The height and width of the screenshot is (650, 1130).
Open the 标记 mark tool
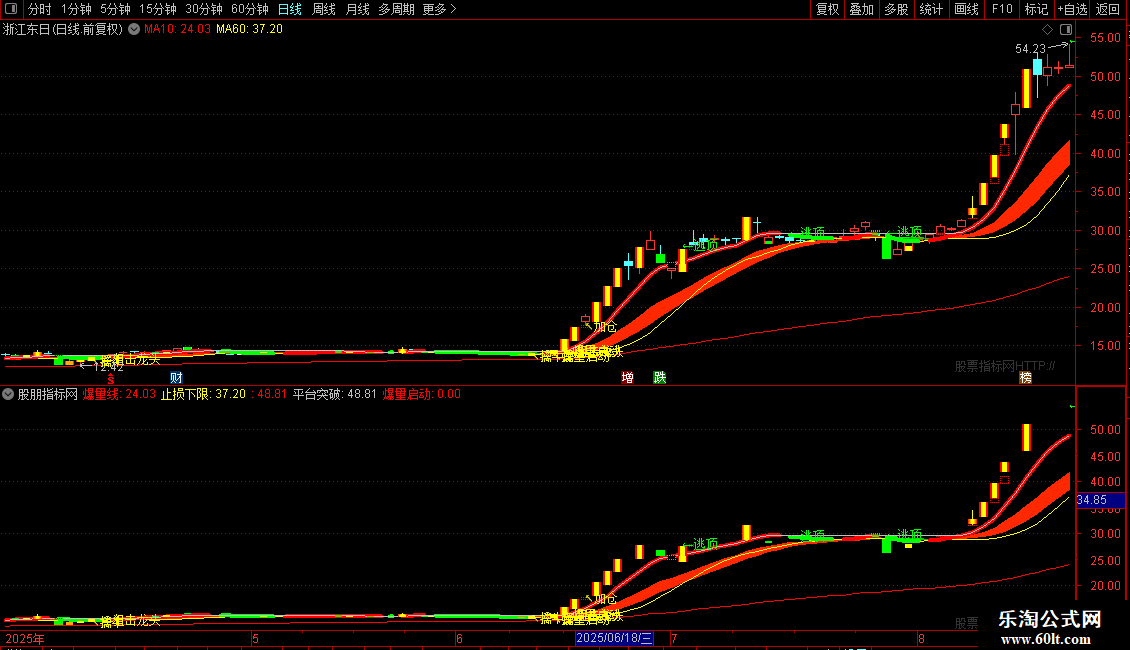[x=1036, y=9]
